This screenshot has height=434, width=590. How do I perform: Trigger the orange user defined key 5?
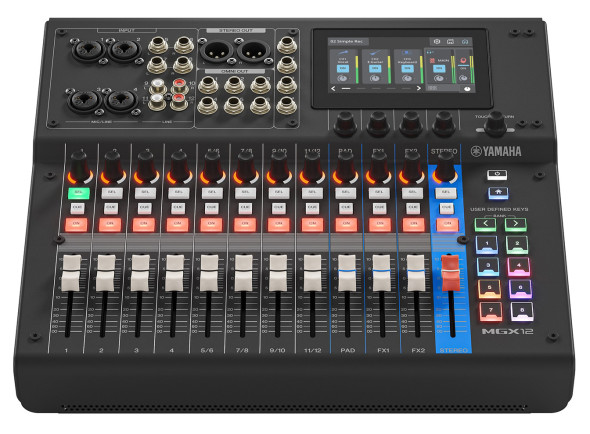pyautogui.click(x=490, y=288)
